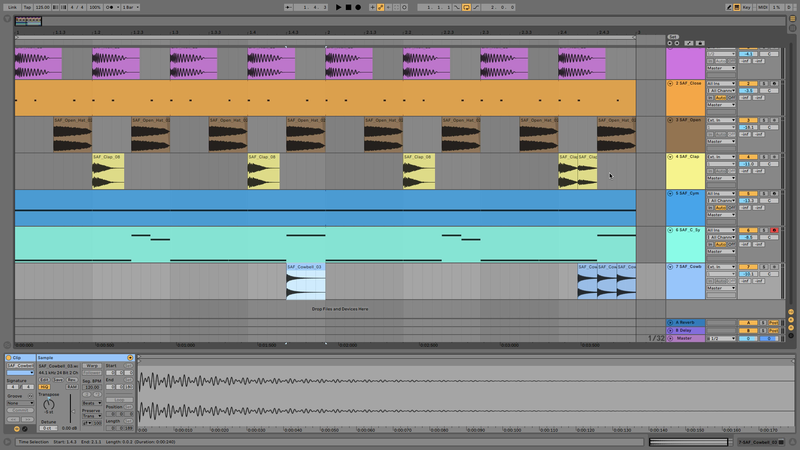Screen dimensions: 800x450
Task: Open the Groove None dropdown
Action: [x=20, y=403]
